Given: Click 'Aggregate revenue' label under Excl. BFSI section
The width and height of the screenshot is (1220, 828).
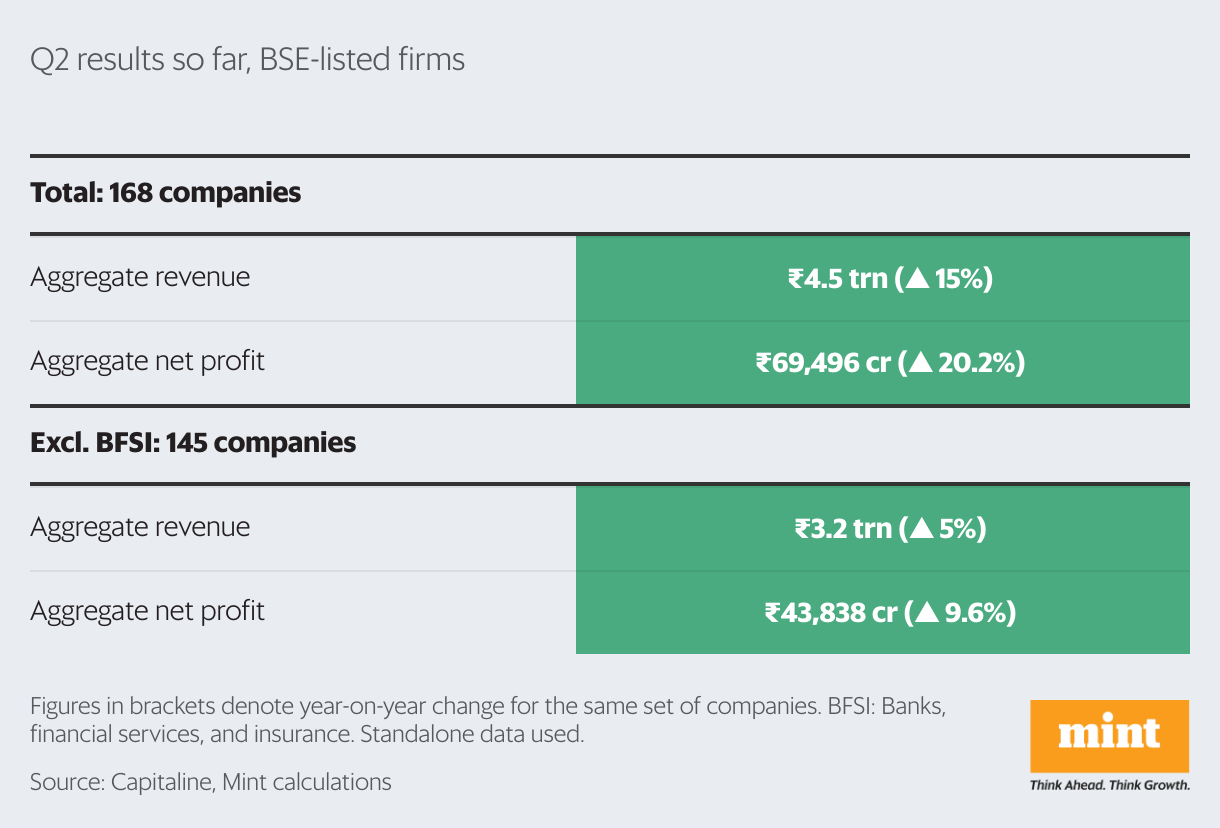Looking at the screenshot, I should tap(140, 527).
